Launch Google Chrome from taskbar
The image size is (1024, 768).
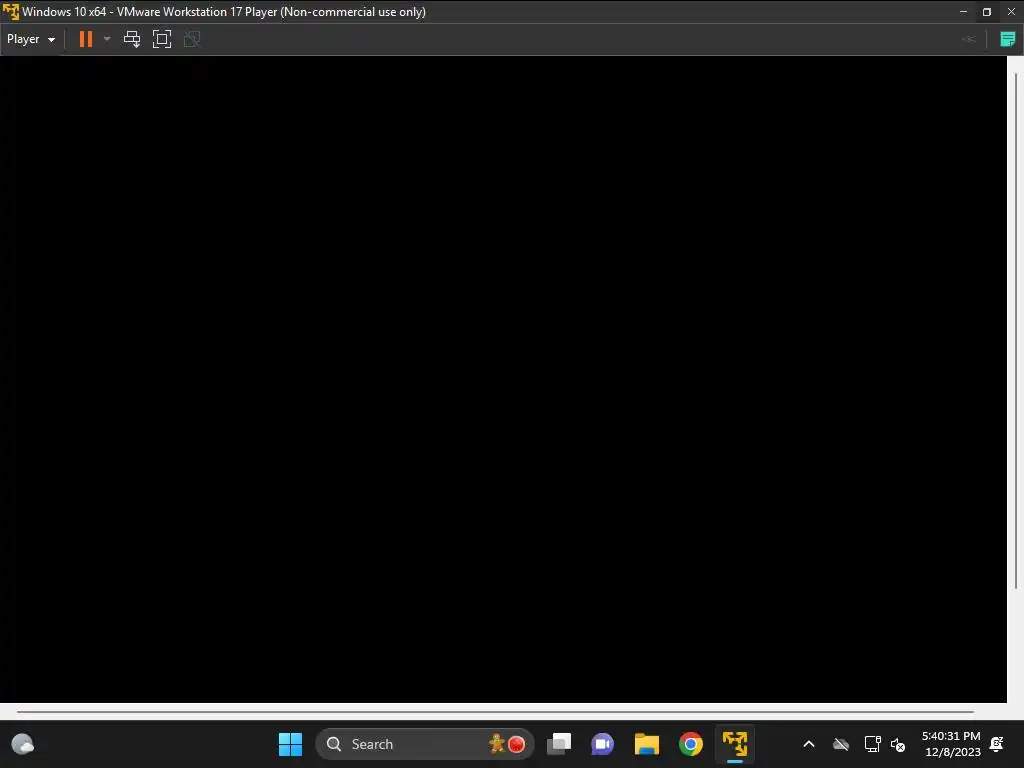coord(691,744)
